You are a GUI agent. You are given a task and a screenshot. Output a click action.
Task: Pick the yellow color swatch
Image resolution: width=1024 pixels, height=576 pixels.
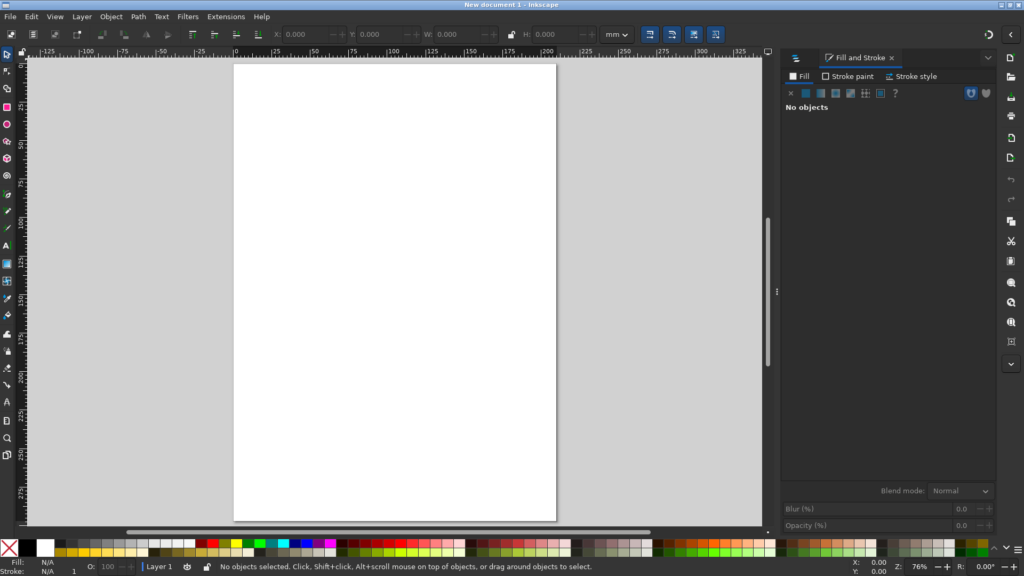tap(236, 543)
